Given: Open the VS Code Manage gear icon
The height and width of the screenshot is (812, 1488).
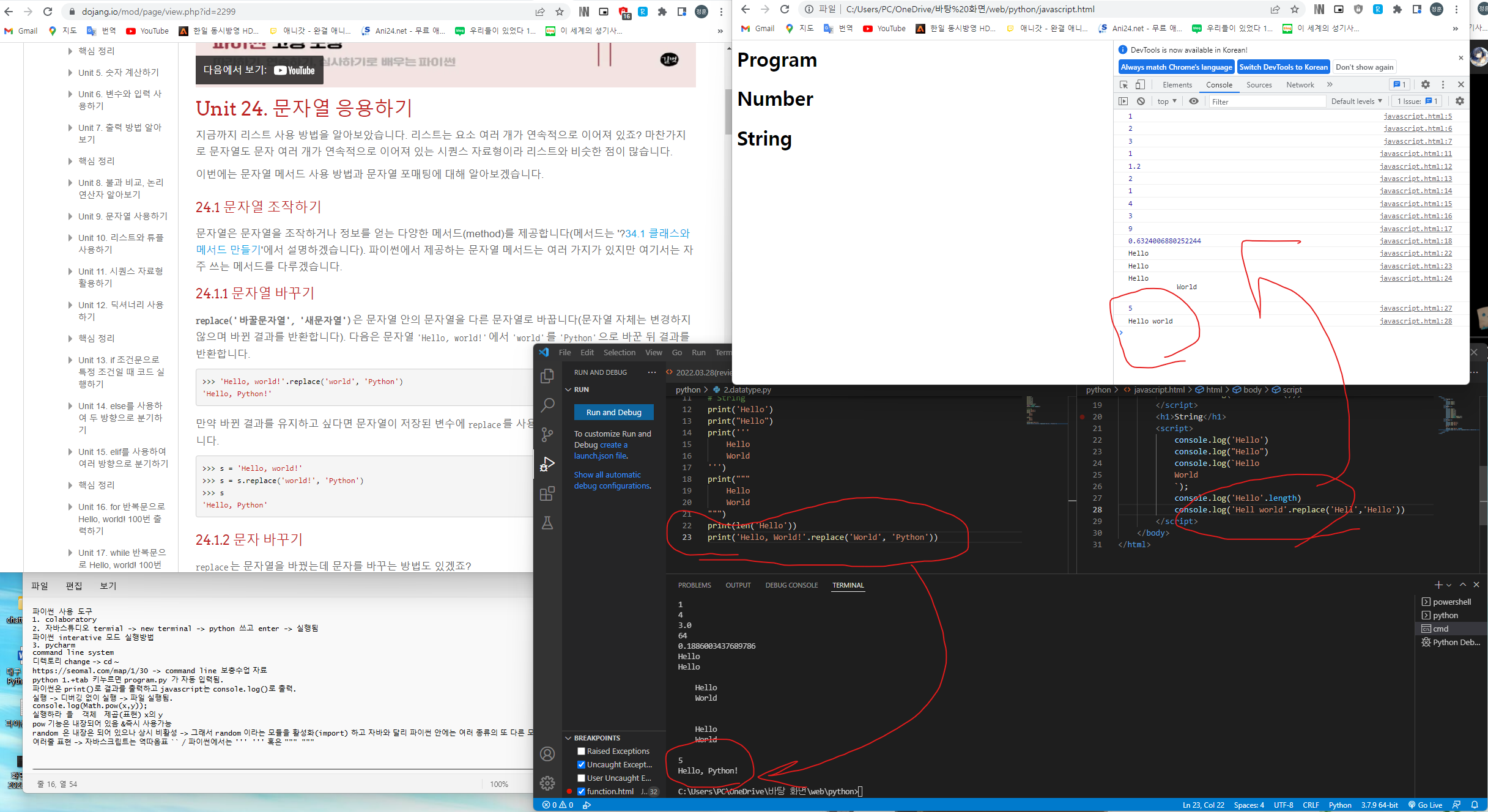Looking at the screenshot, I should coord(547,783).
